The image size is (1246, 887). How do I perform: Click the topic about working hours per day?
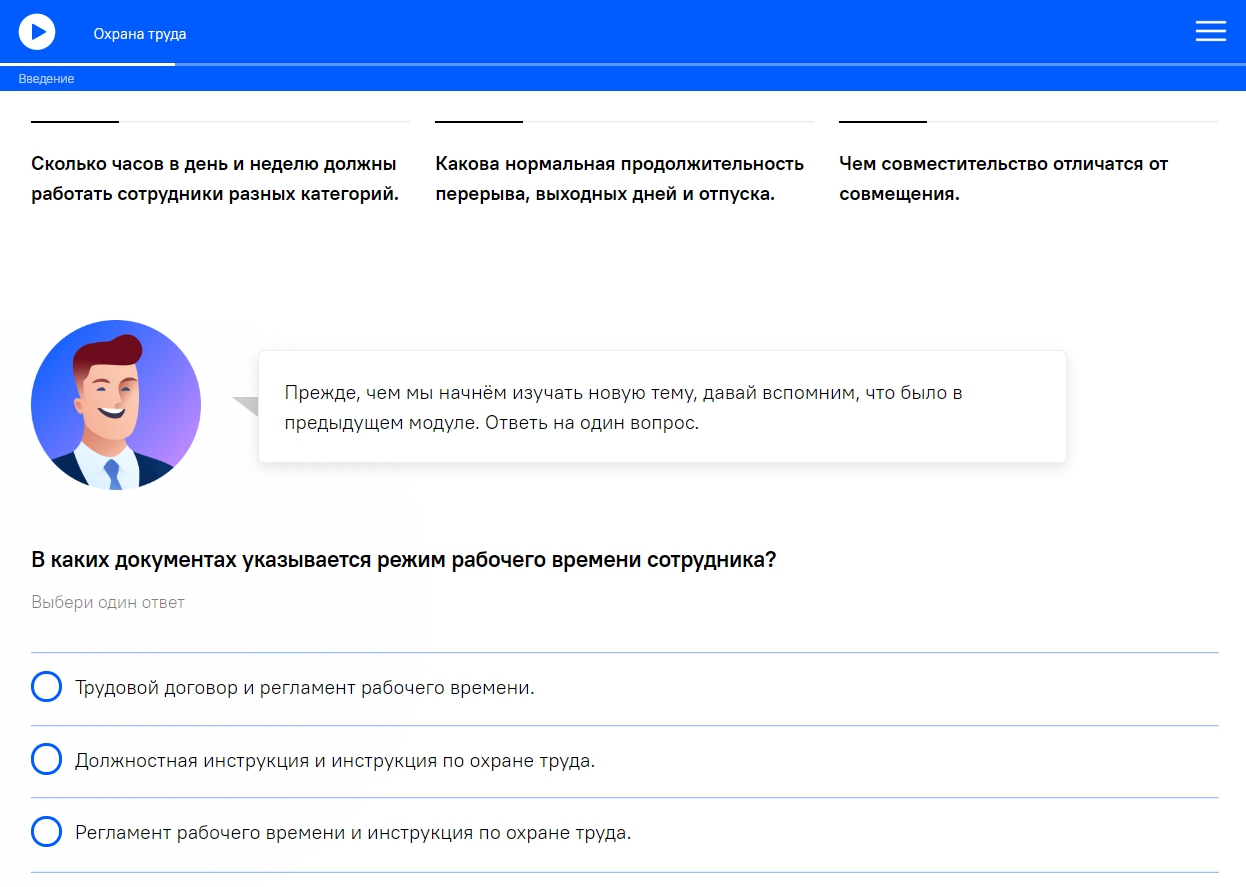(x=215, y=179)
